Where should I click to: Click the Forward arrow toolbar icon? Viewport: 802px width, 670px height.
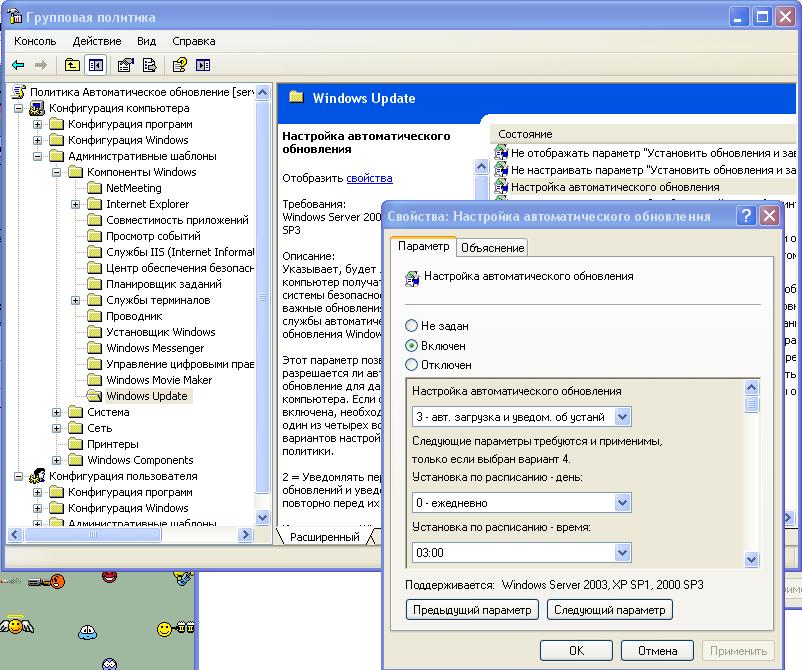point(41,65)
